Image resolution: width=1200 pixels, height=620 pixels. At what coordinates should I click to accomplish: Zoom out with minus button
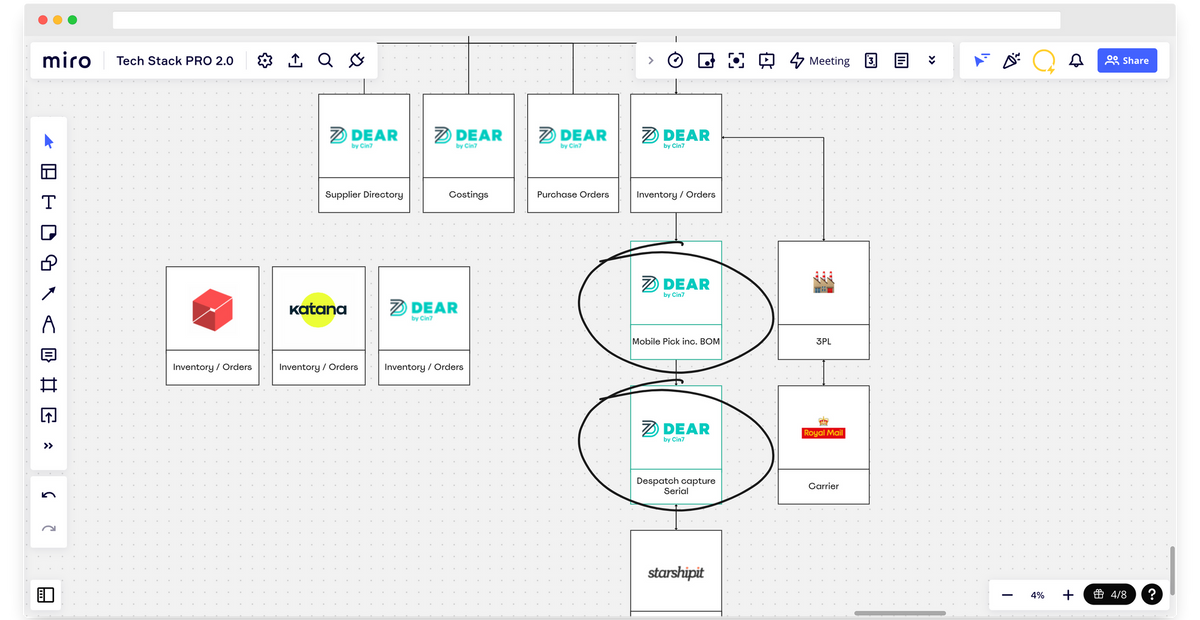click(x=1007, y=595)
